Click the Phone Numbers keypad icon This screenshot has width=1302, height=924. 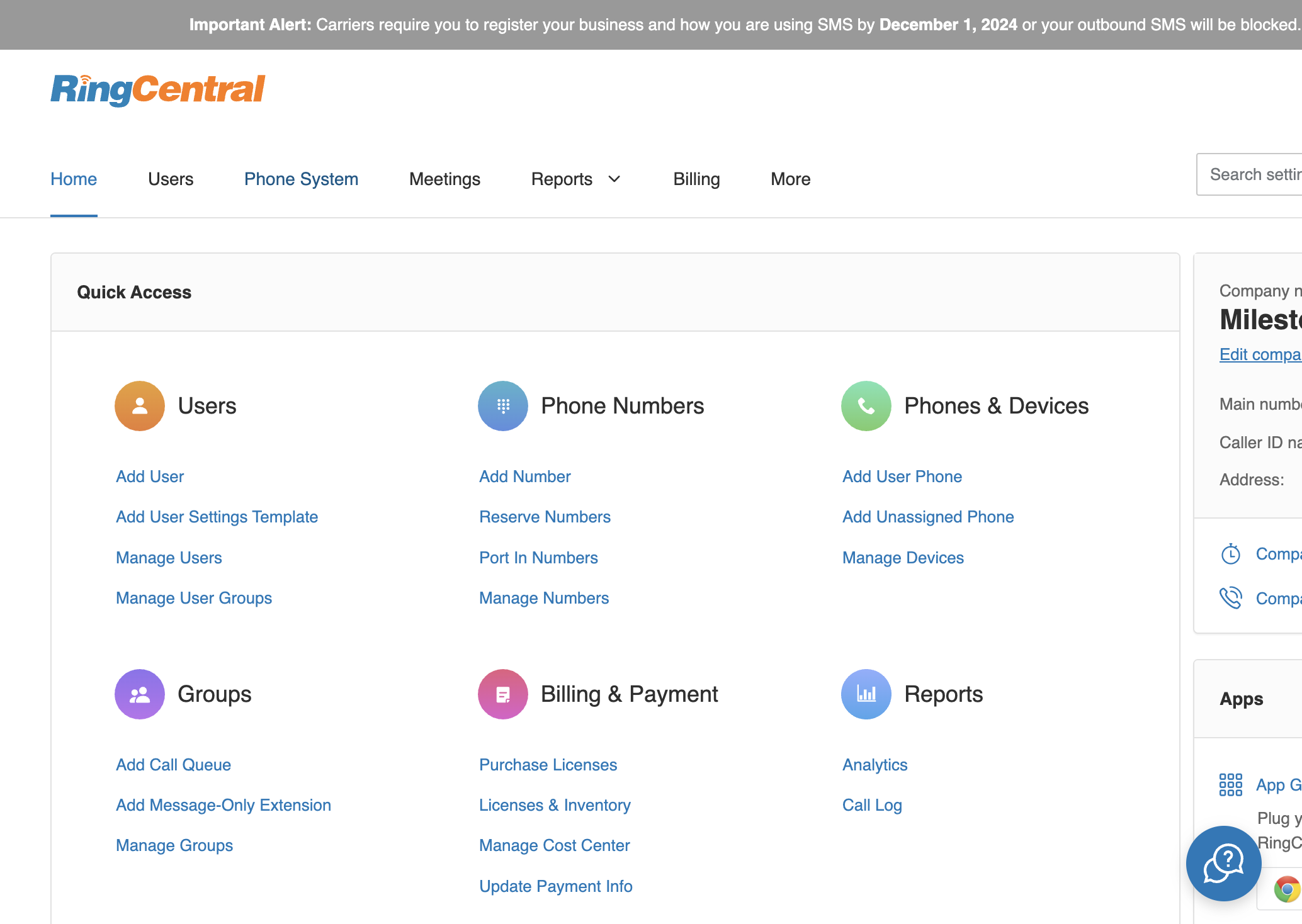(x=503, y=406)
